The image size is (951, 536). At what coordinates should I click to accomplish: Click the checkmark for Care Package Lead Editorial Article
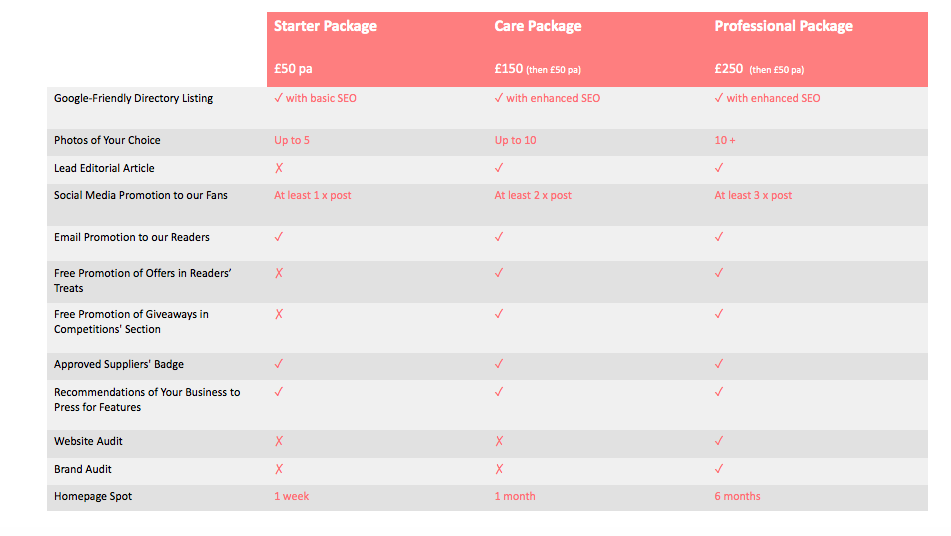pos(499,167)
